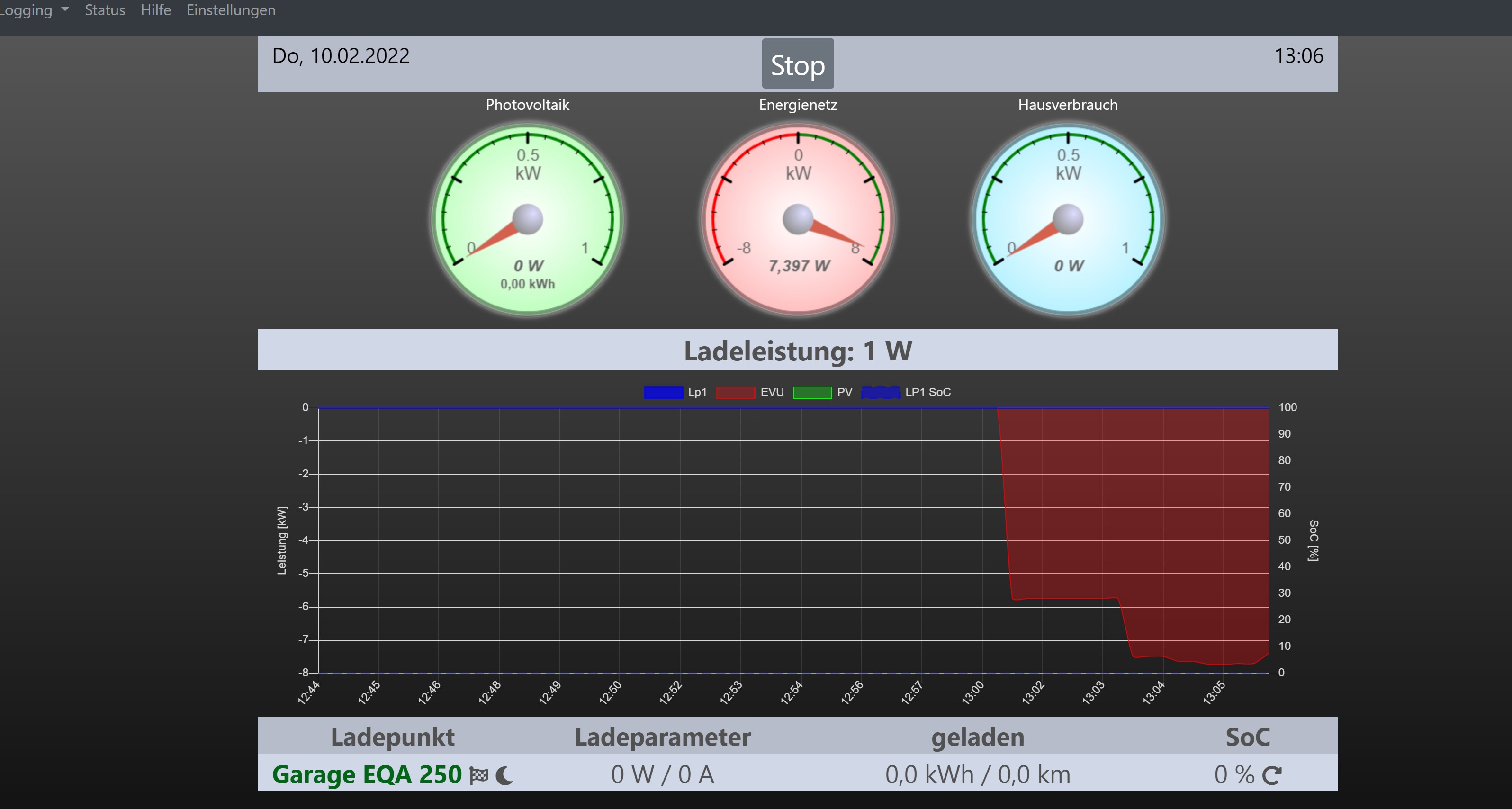
Task: Toggle the Lp1 dataset in the chart legend
Action: pos(675,392)
